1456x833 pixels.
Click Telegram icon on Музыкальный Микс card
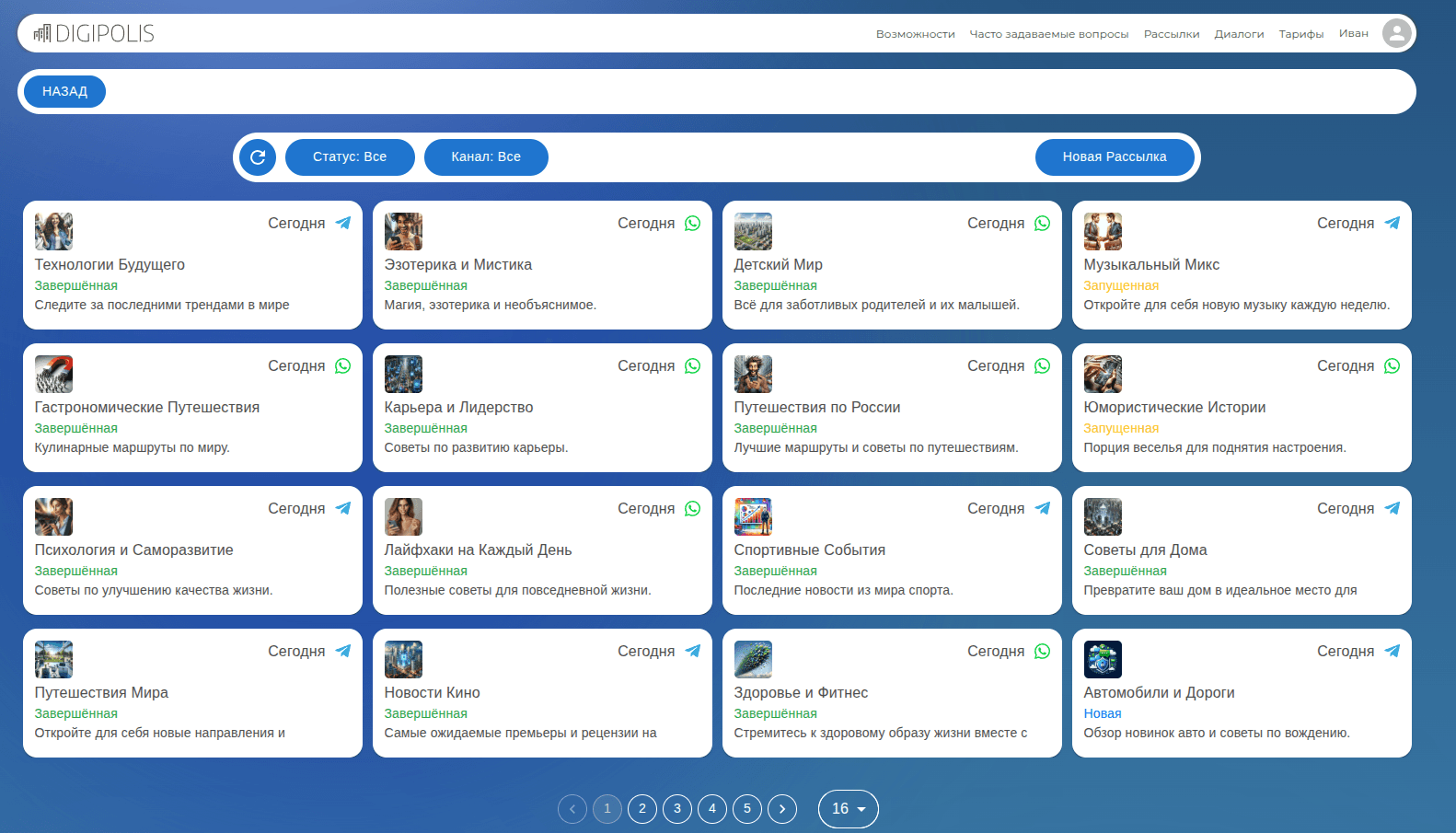(1392, 223)
